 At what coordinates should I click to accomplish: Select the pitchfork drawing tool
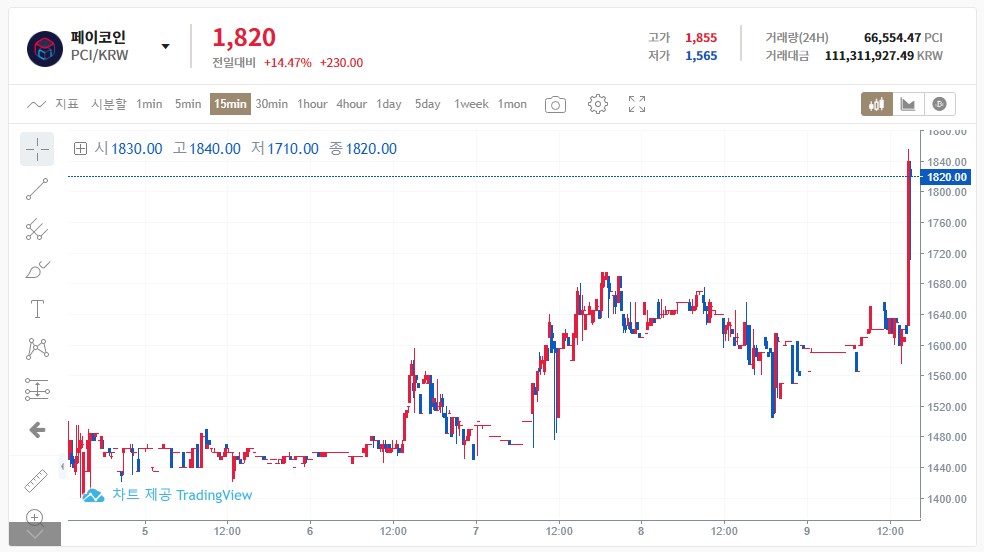(x=37, y=230)
